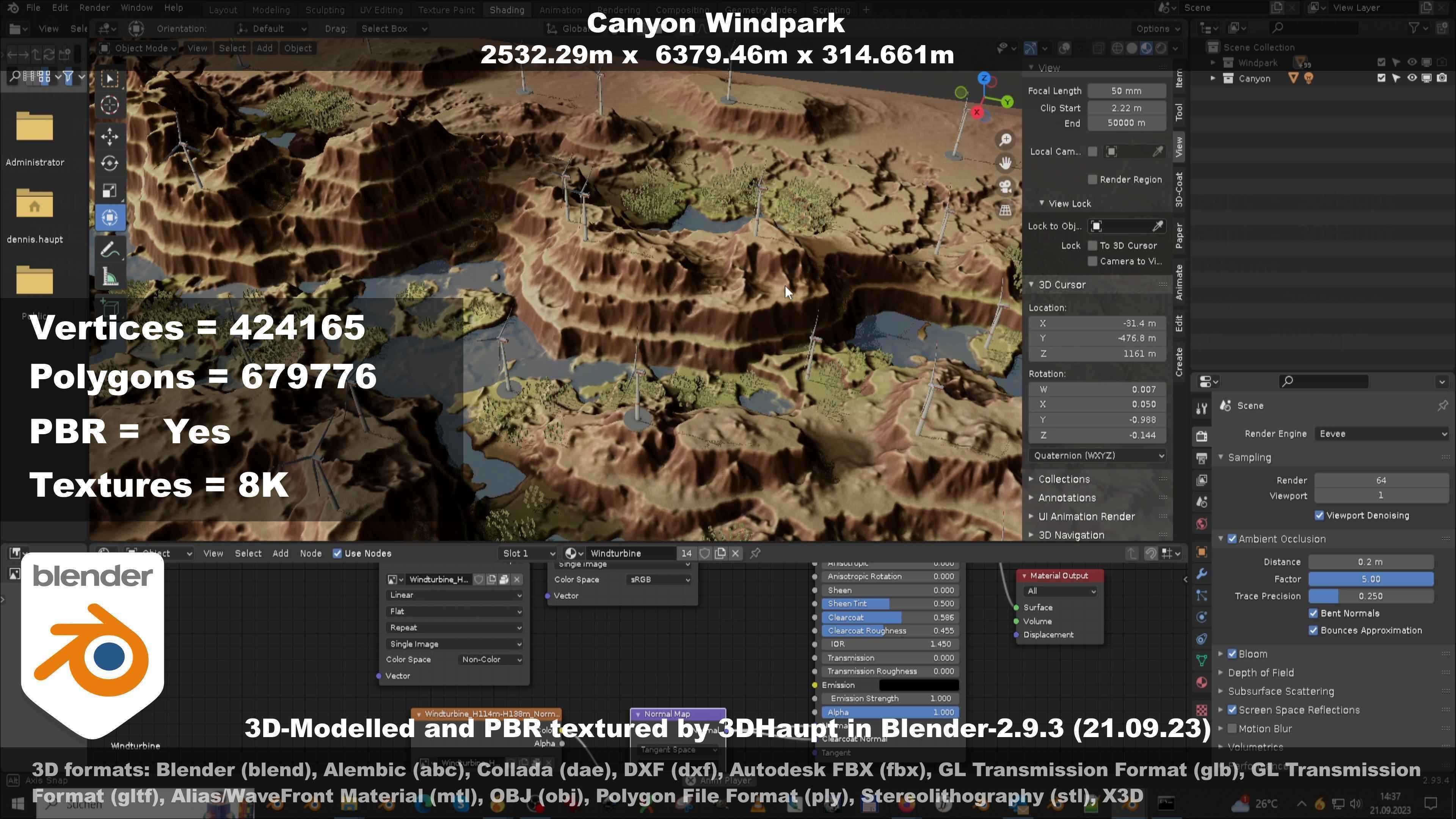
Task: Expand the Depth of Field section
Action: [1260, 673]
